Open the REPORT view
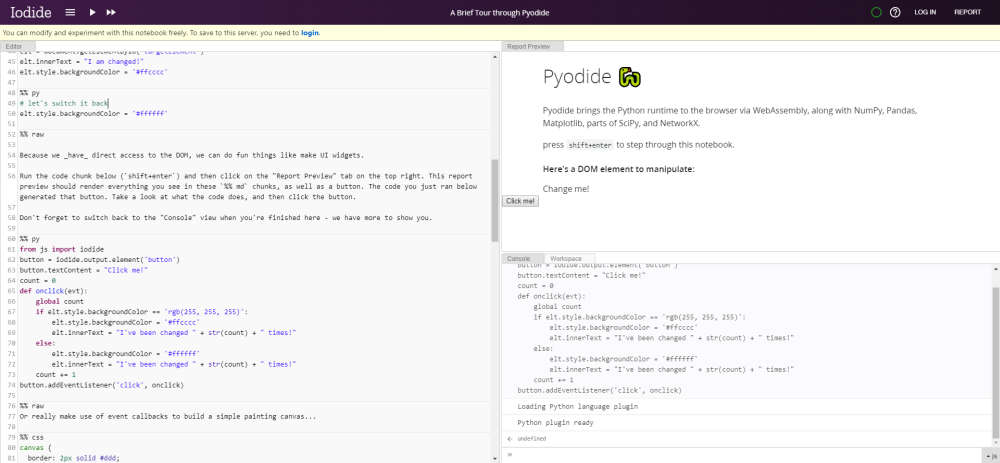 pyautogui.click(x=967, y=12)
